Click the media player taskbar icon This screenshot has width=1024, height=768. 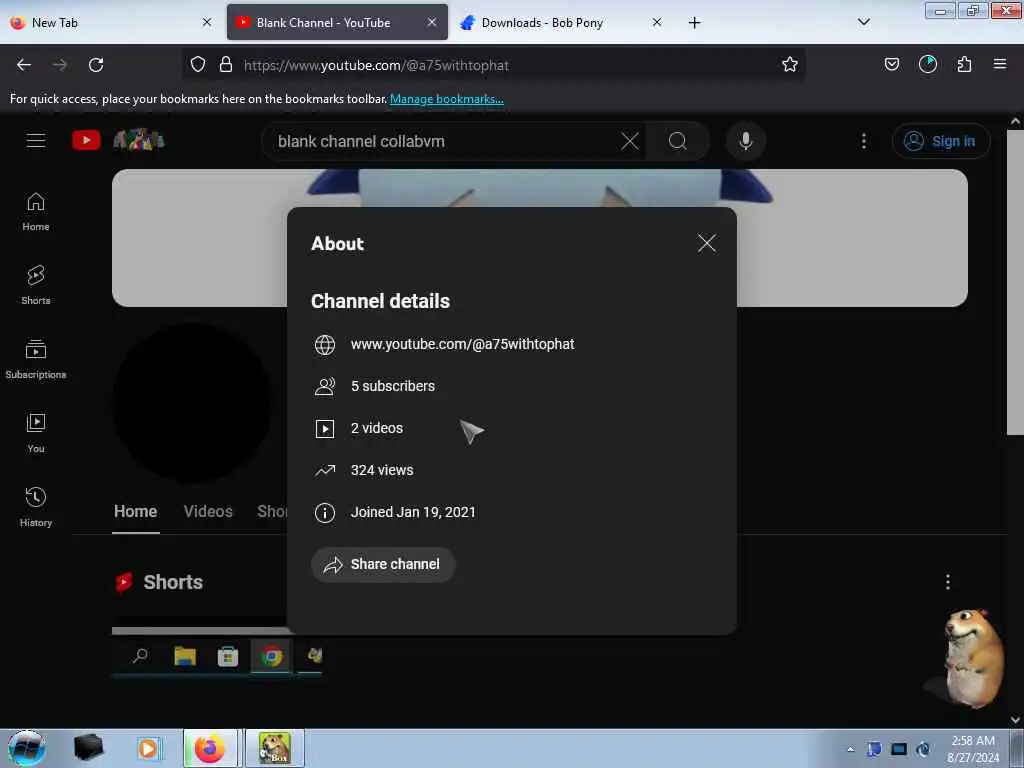[148, 748]
